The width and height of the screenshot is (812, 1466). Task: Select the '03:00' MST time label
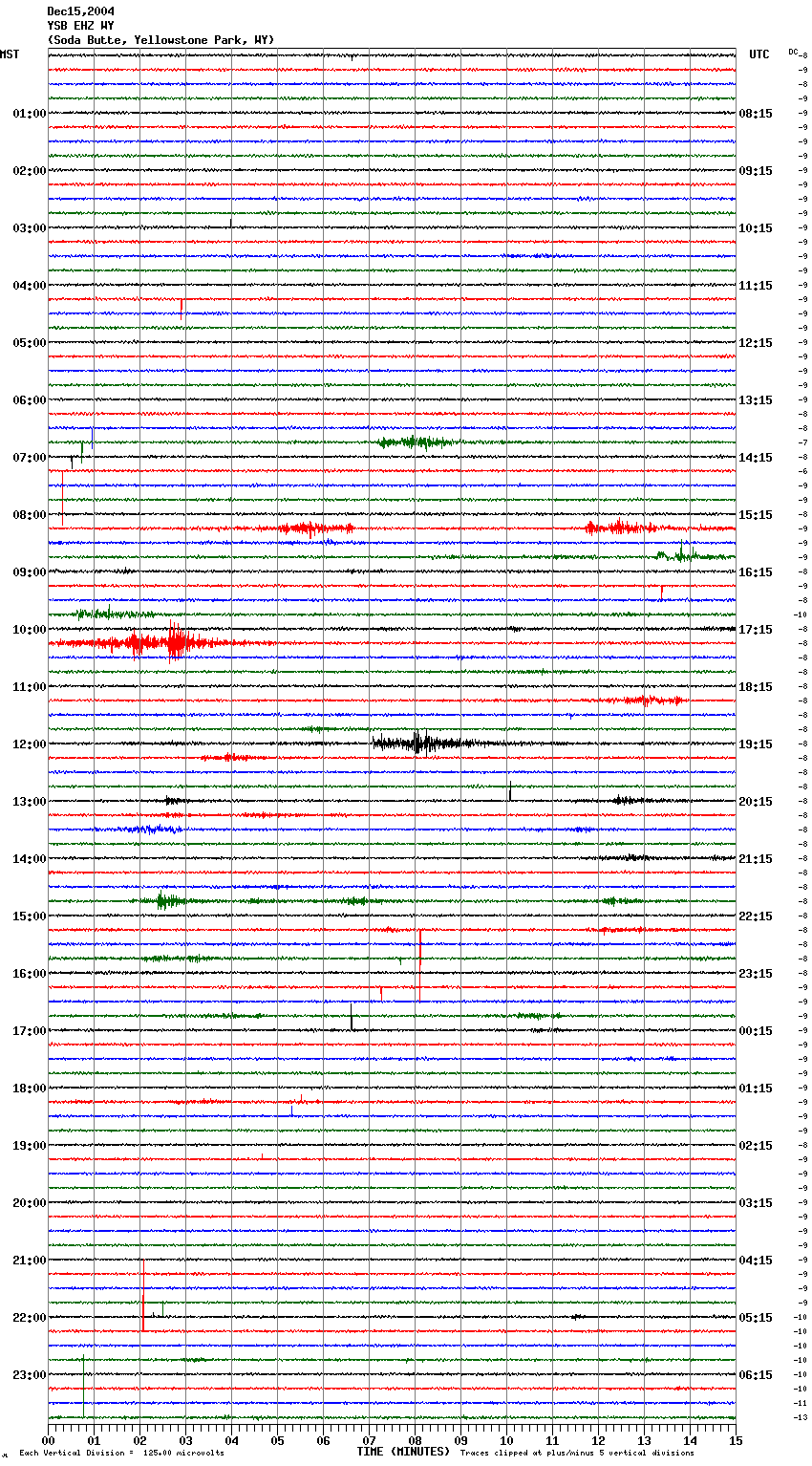pyautogui.click(x=30, y=228)
